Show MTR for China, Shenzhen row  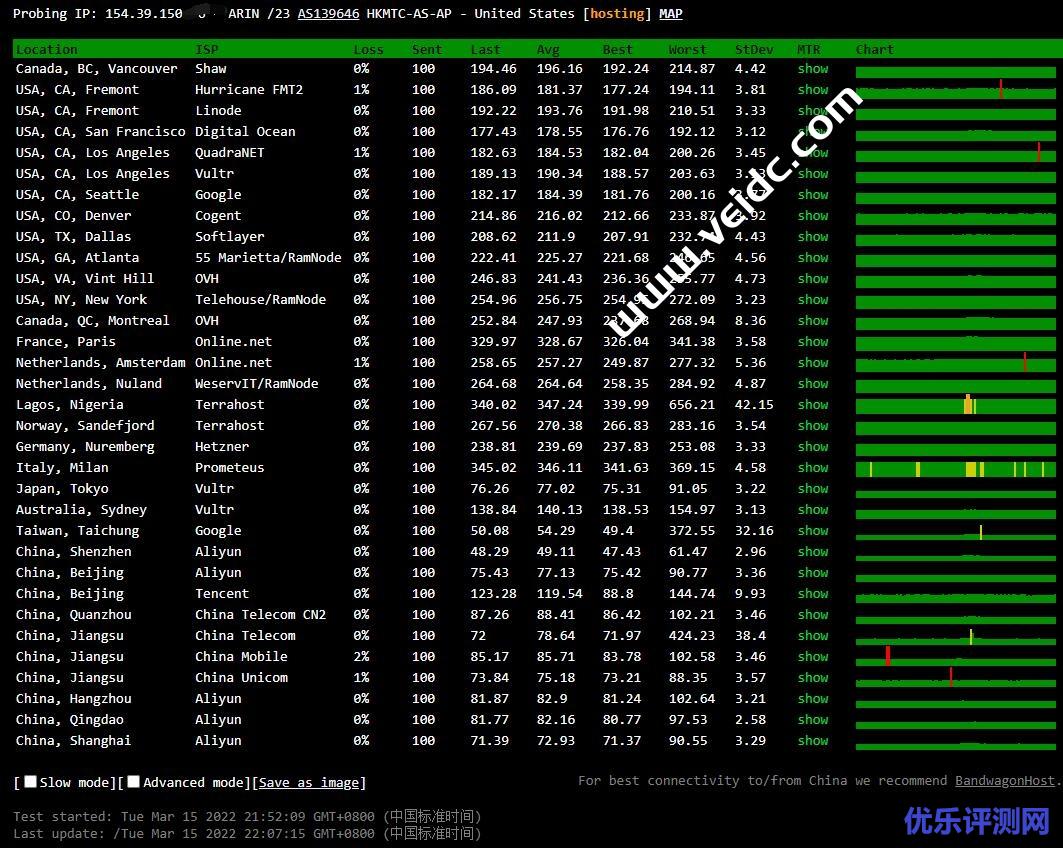[x=813, y=552]
